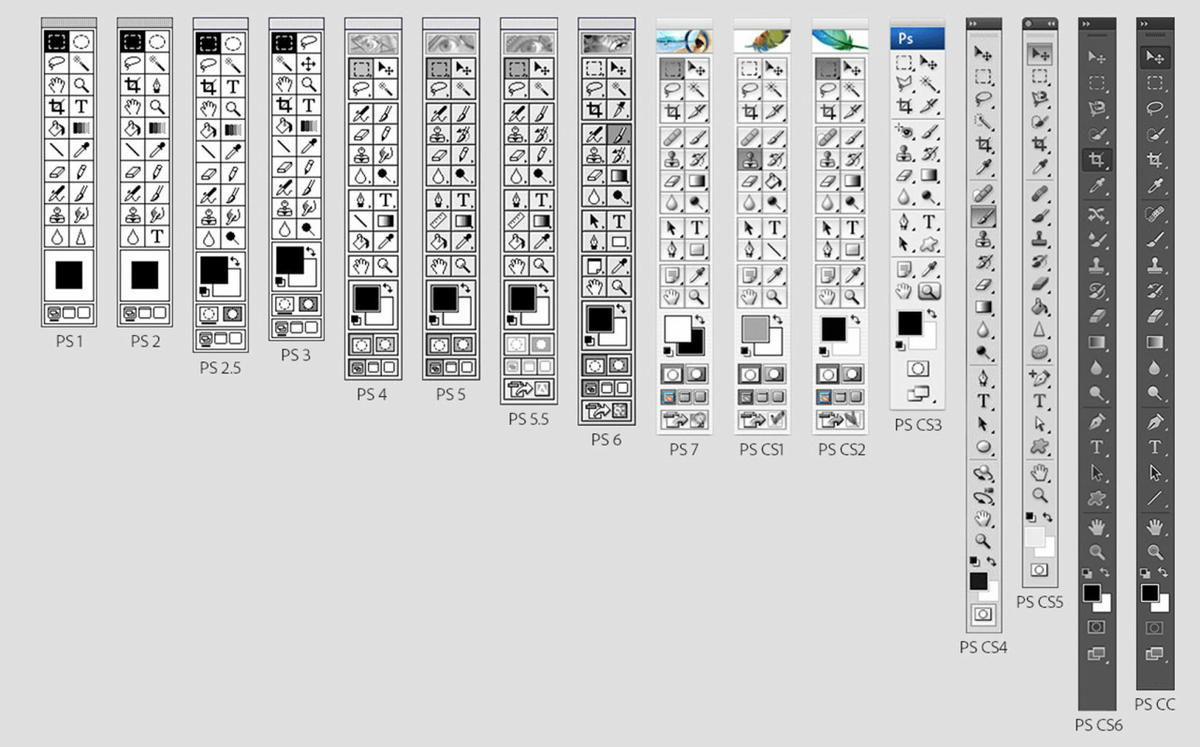Pick the Paint Bucket in PS CS1 toolbar
1200x747 pixels.
click(x=775, y=181)
